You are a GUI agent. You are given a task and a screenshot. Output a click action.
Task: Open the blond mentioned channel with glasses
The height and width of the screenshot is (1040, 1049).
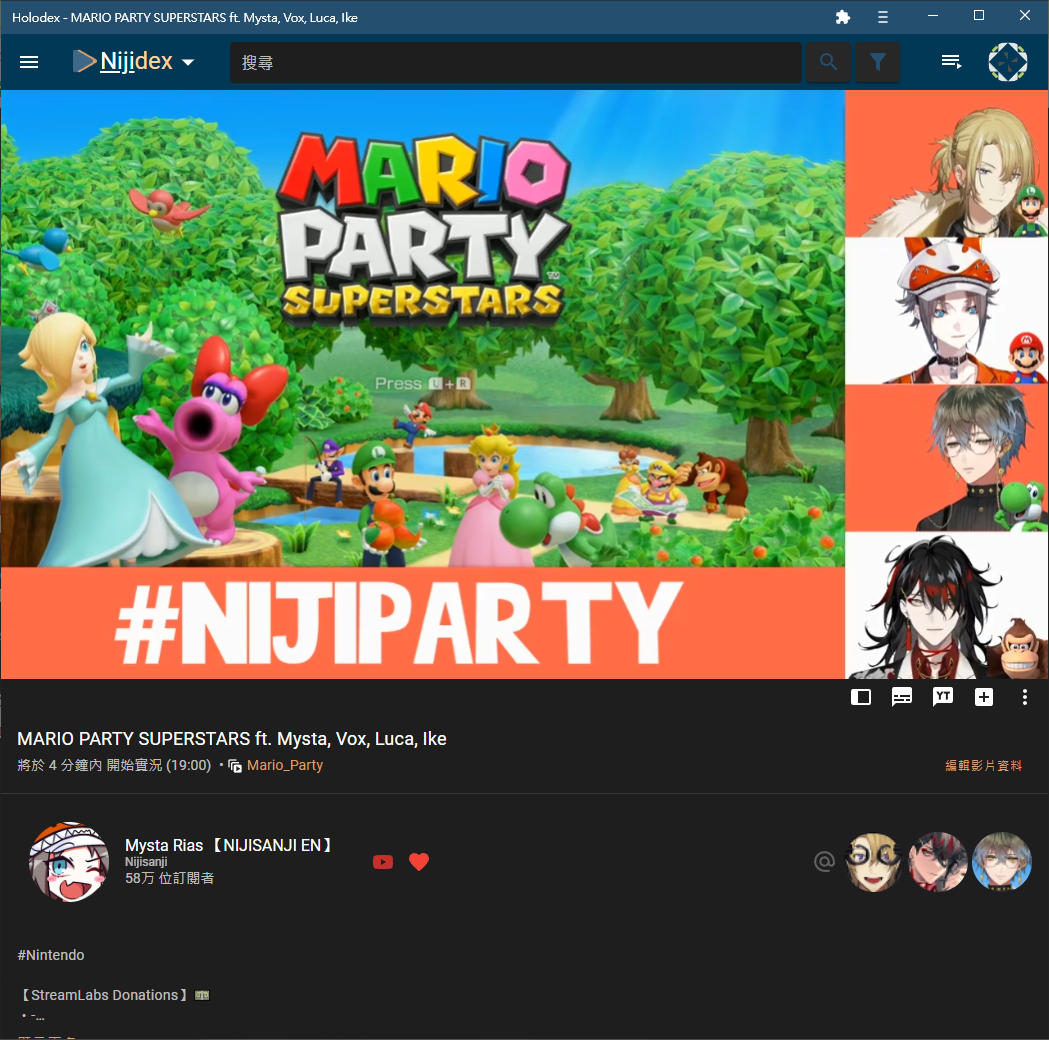(874, 862)
